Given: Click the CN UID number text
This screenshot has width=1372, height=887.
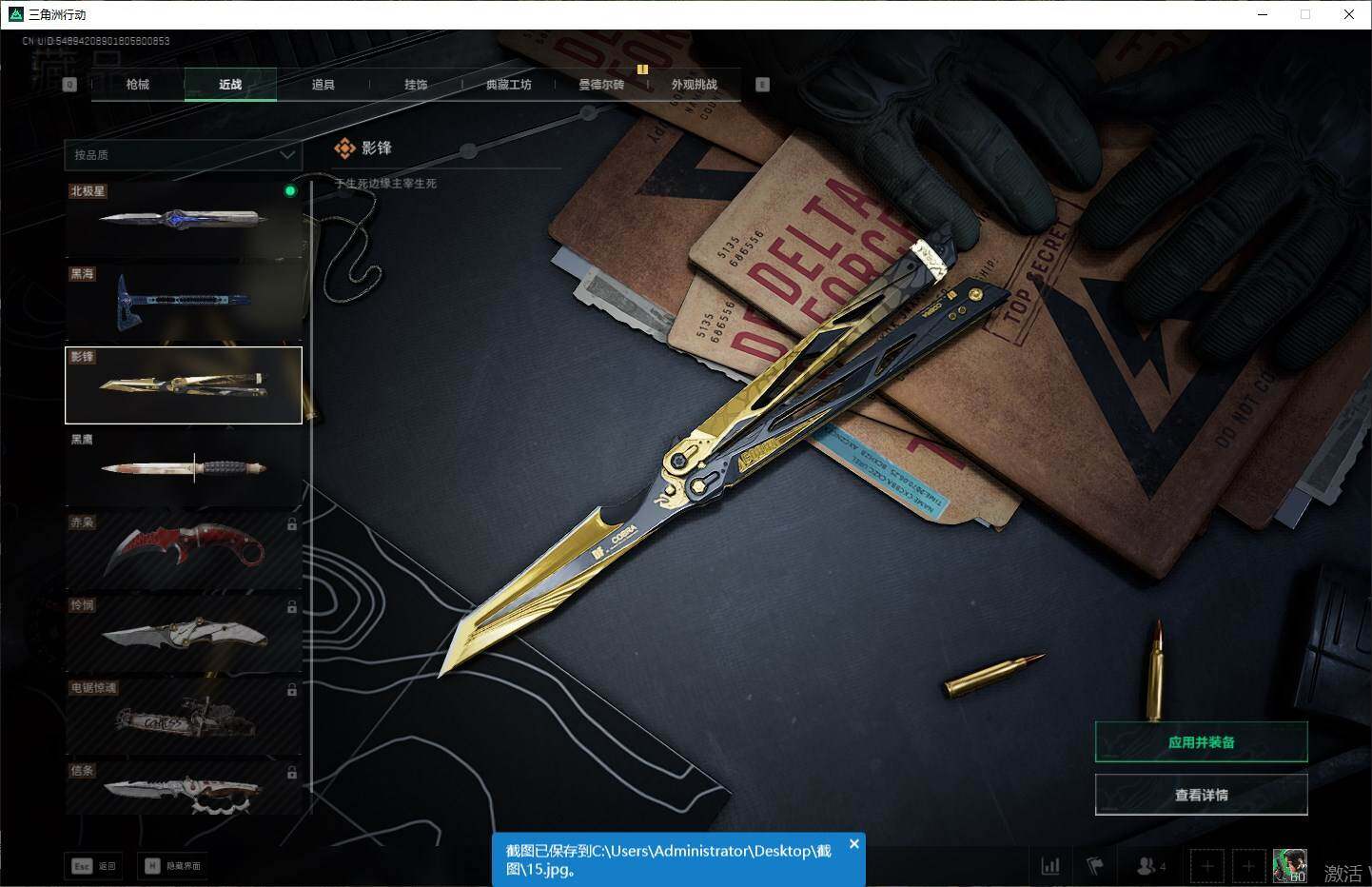Looking at the screenshot, I should tap(96, 42).
